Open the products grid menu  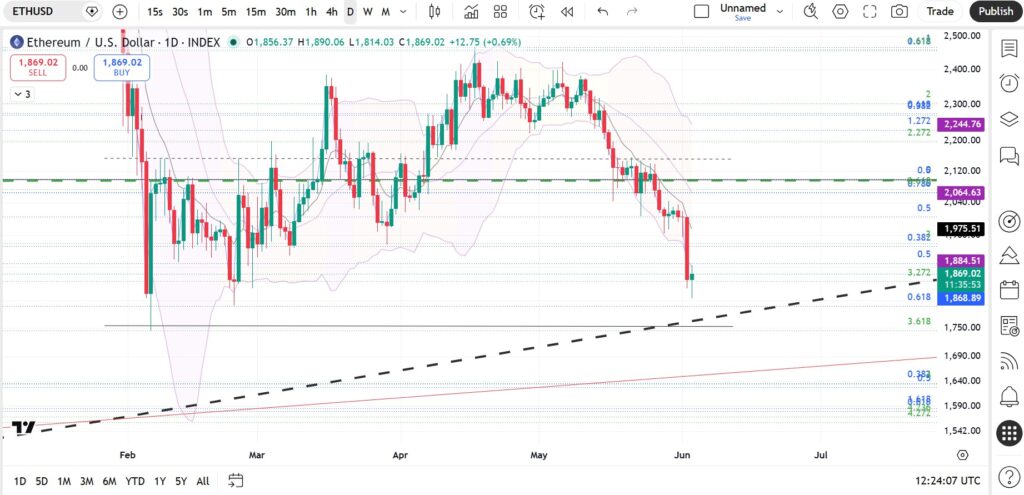click(x=1009, y=433)
